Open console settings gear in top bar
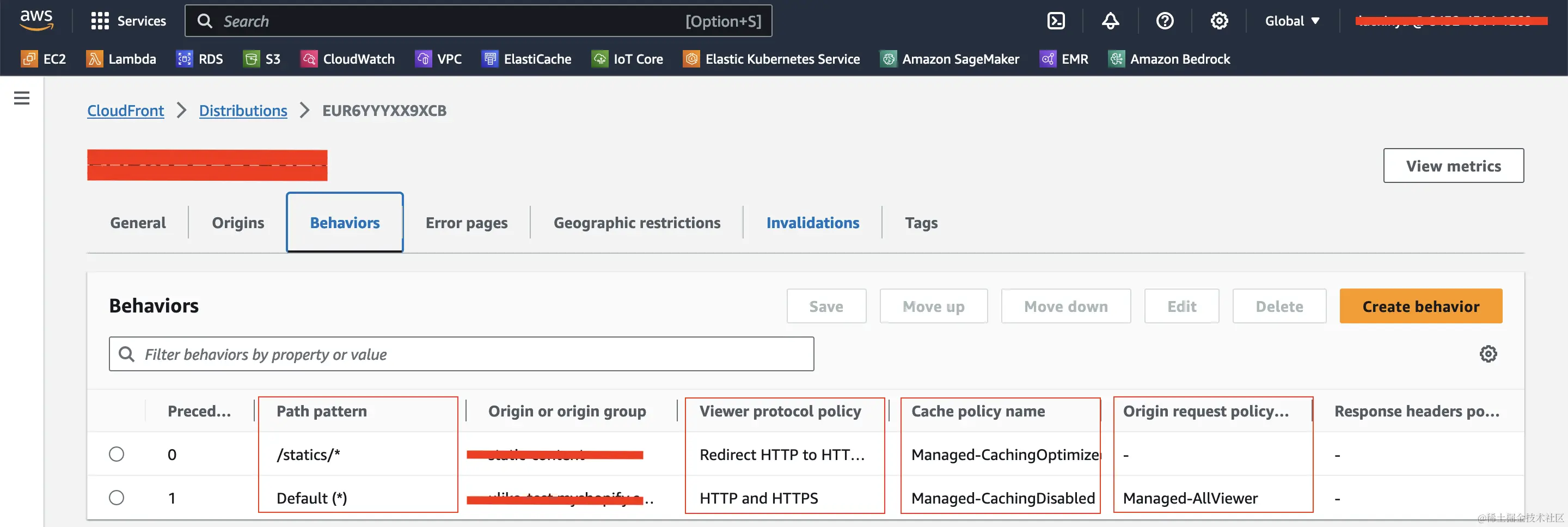The image size is (1568, 527). [1218, 21]
